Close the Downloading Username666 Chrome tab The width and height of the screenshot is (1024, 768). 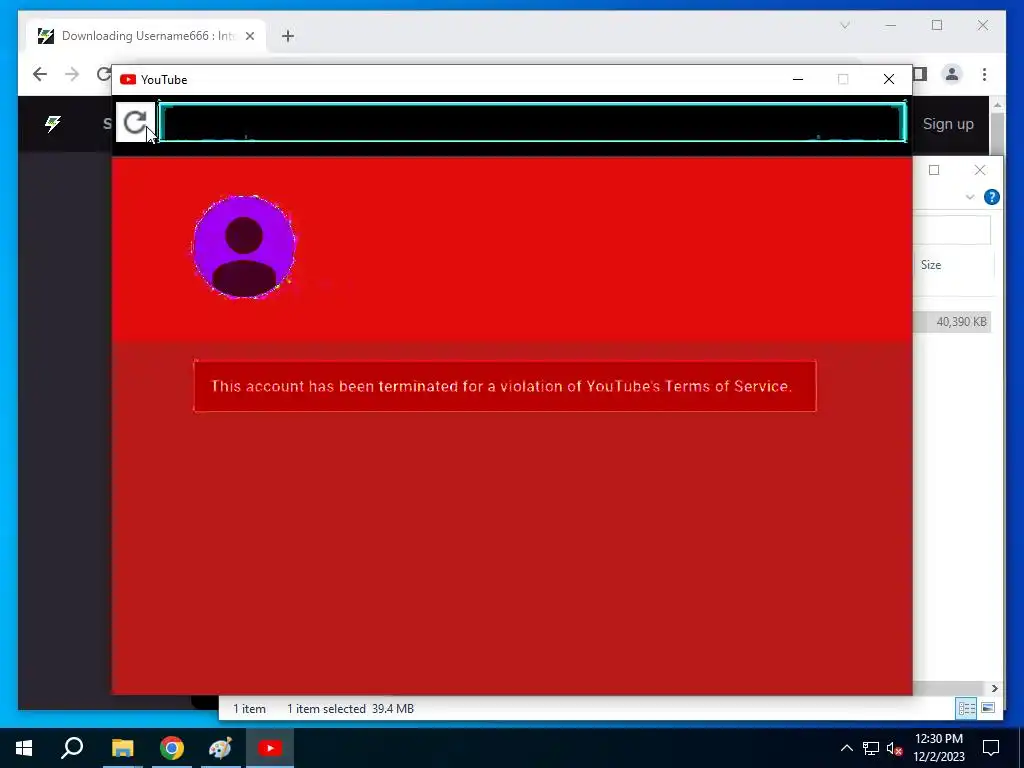tap(249, 36)
